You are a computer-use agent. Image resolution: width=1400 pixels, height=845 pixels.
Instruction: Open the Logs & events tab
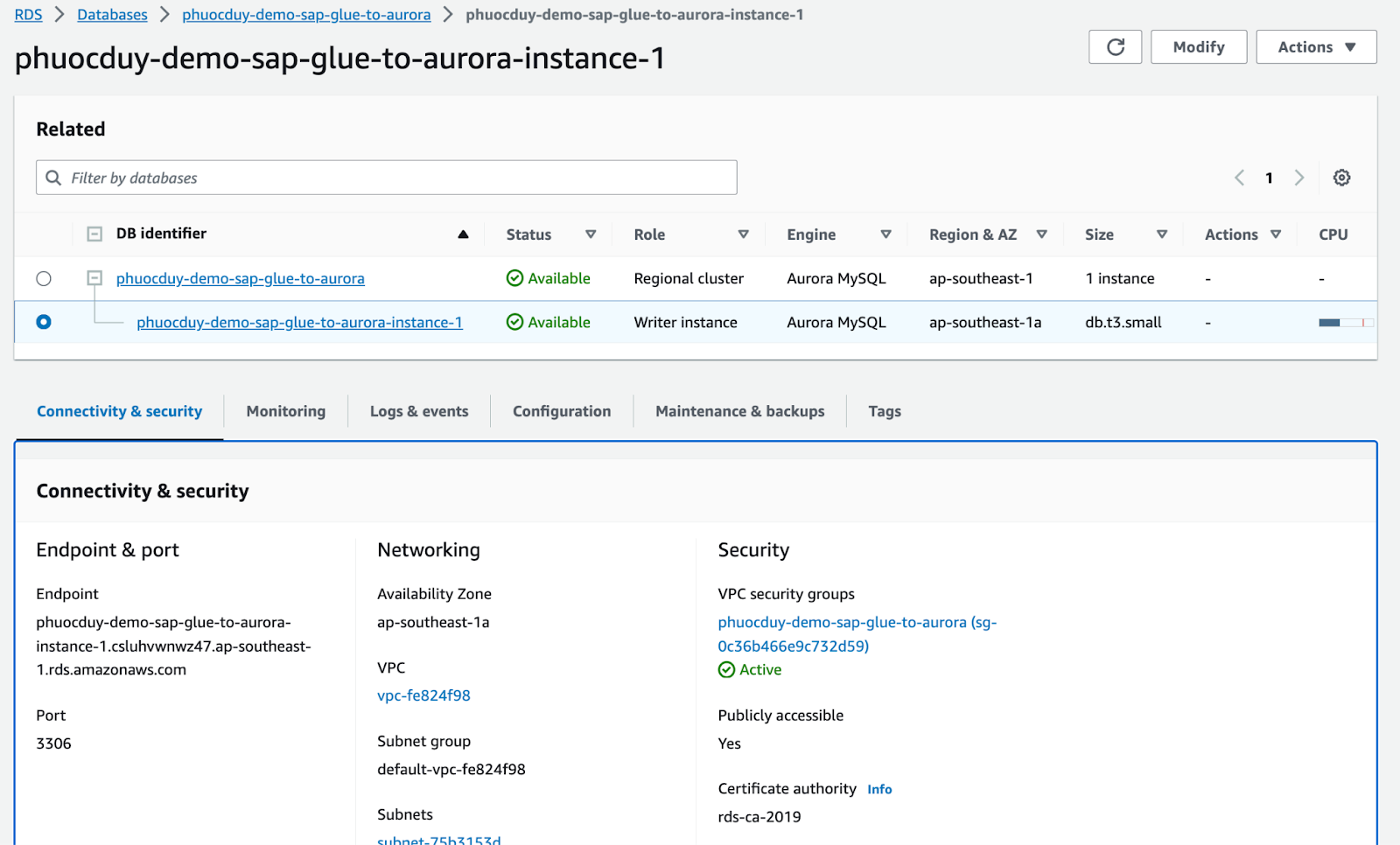click(x=419, y=411)
